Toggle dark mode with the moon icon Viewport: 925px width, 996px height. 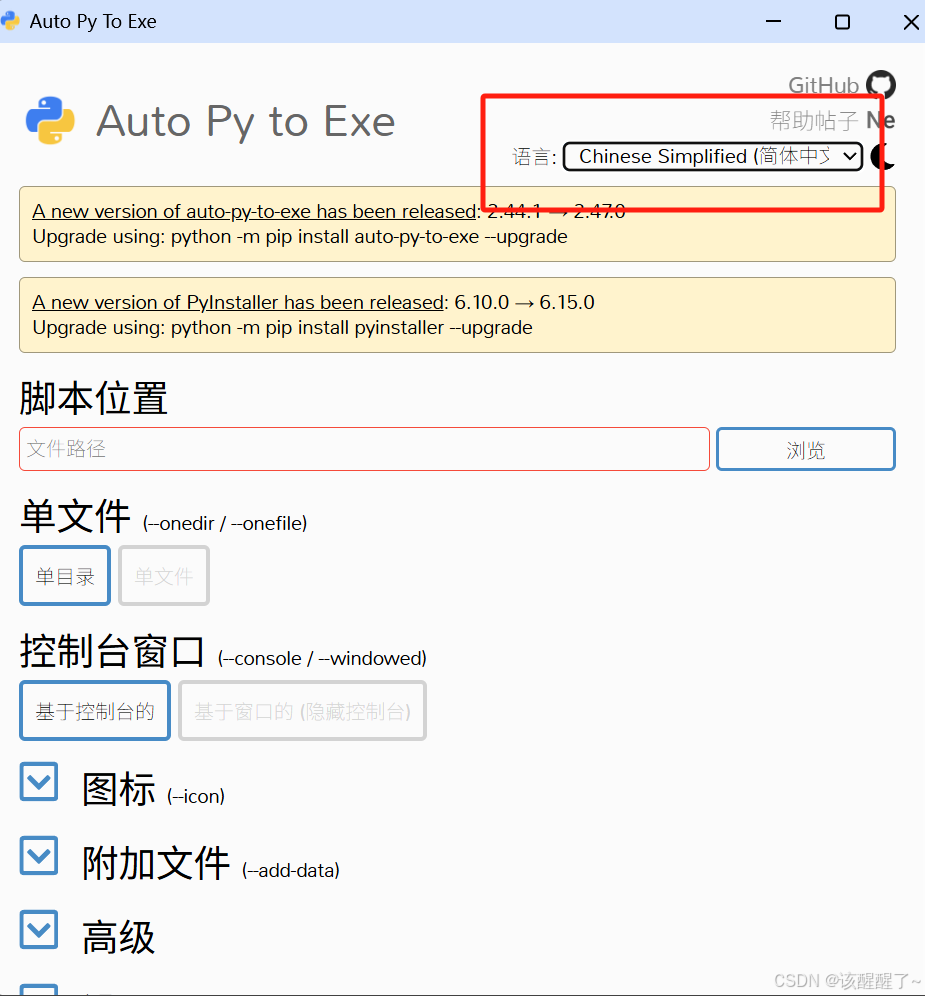pyautogui.click(x=884, y=156)
